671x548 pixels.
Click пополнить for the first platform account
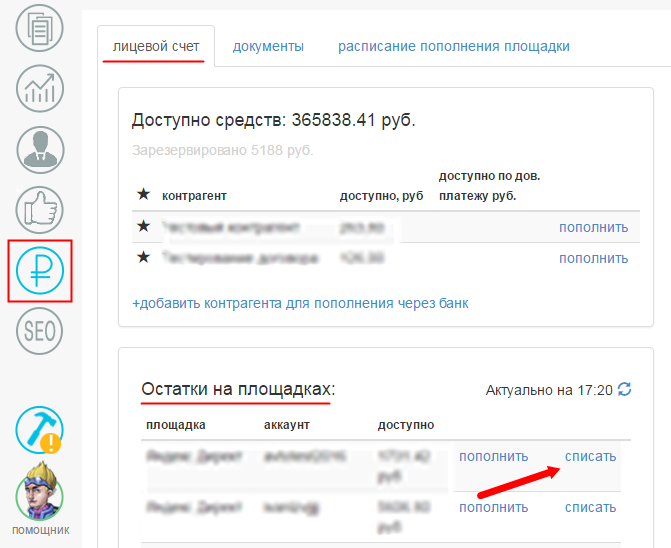click(x=493, y=456)
